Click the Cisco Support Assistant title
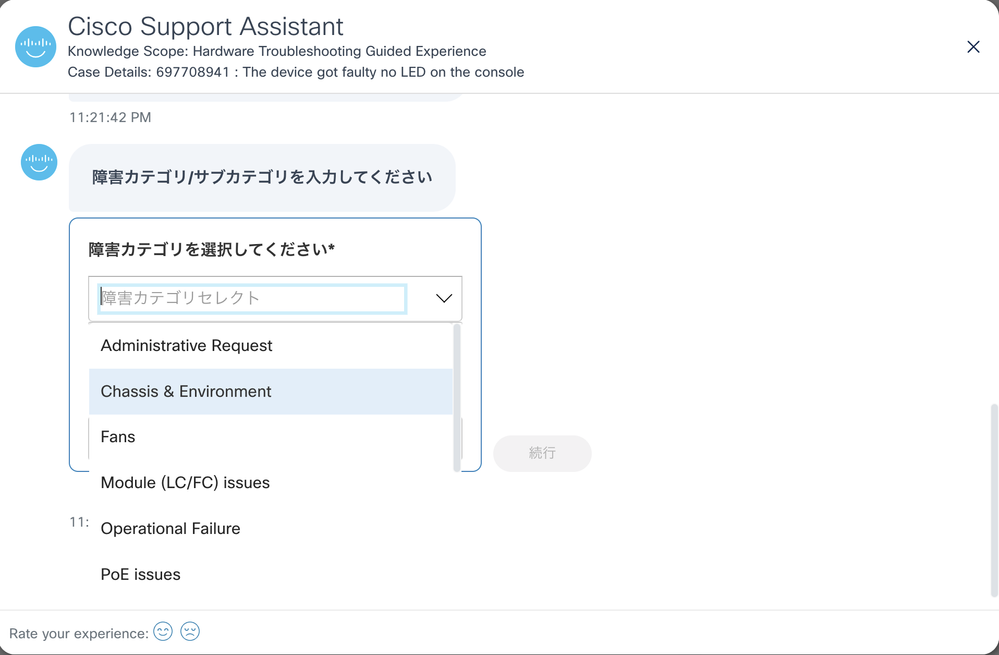This screenshot has width=999, height=655. point(205,27)
